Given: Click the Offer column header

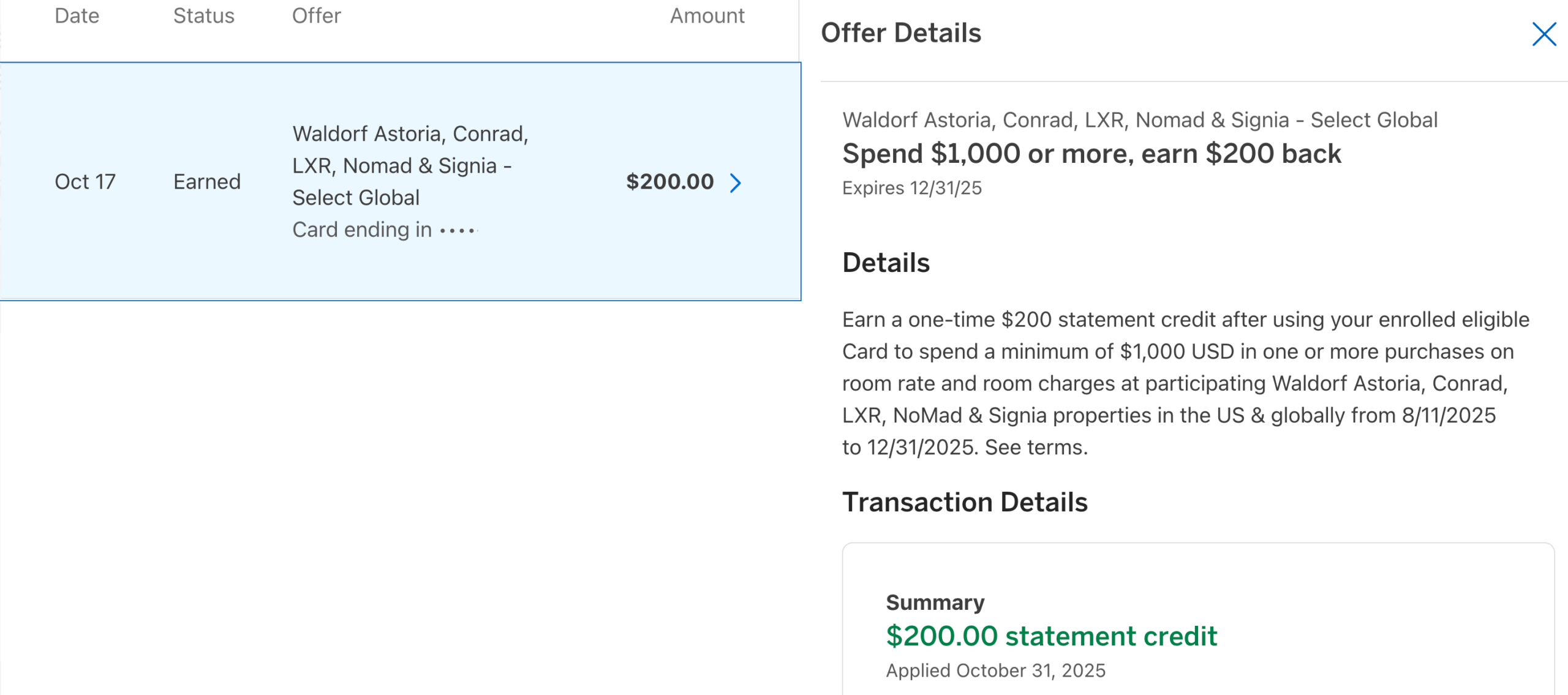Looking at the screenshot, I should [316, 15].
